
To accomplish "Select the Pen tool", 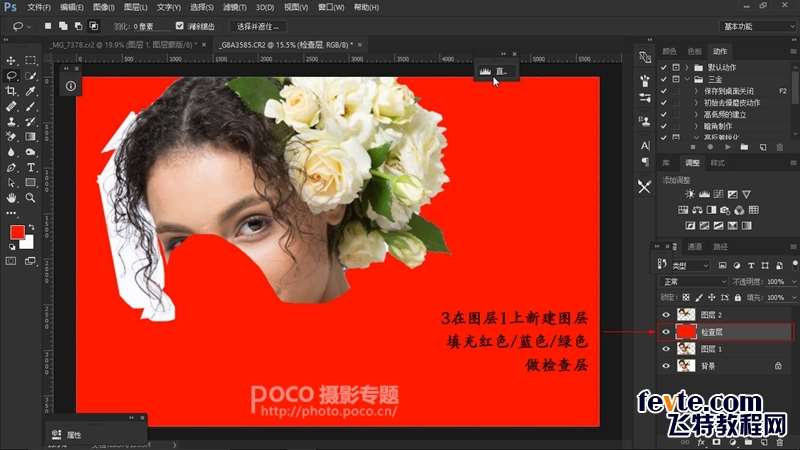I will tap(11, 167).
